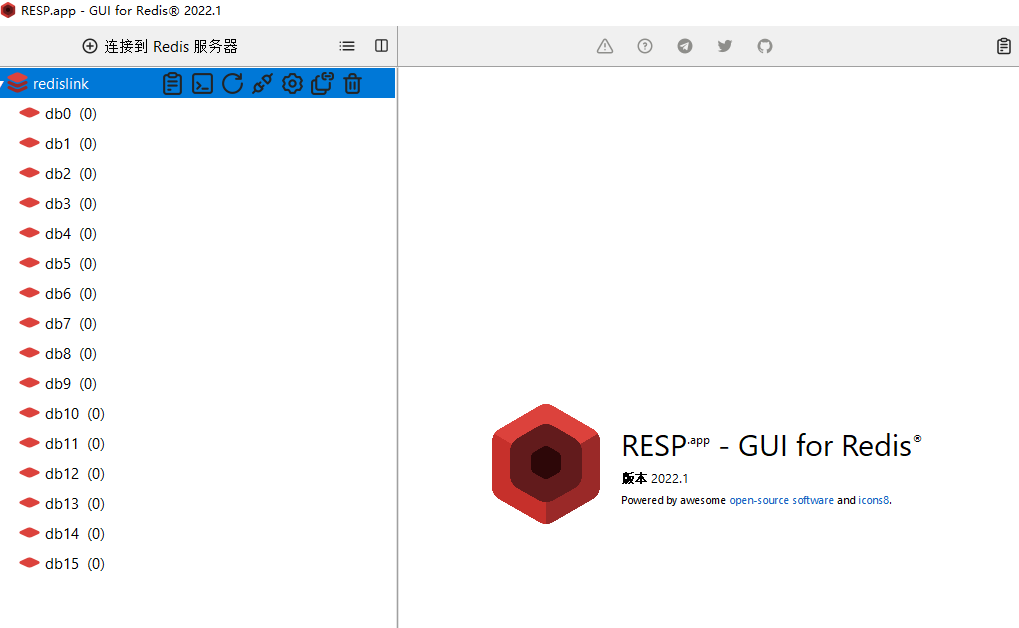Open the help question mark icon
The height and width of the screenshot is (628, 1019).
pyautogui.click(x=645, y=46)
